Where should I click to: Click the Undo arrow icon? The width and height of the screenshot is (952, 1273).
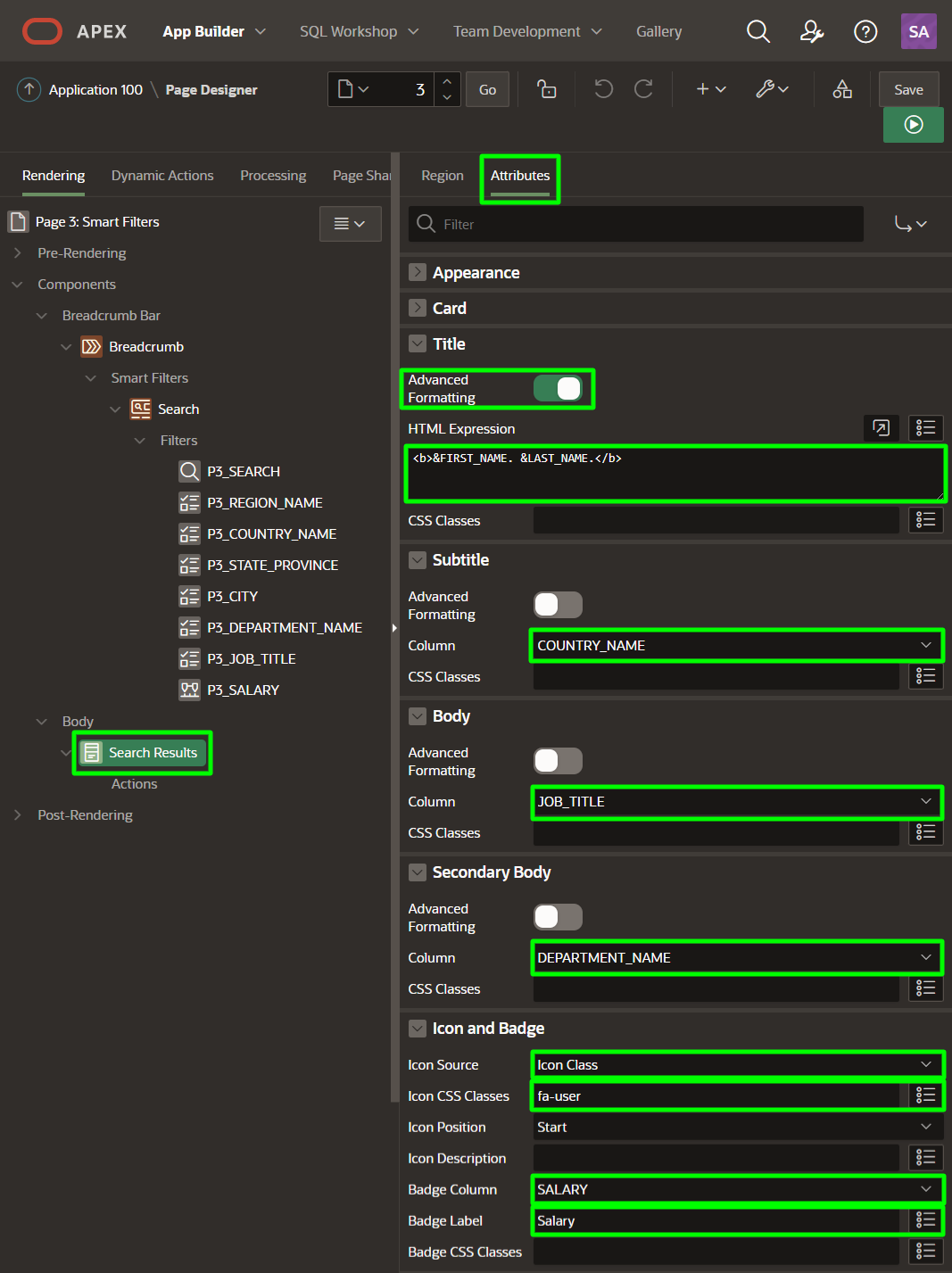604,89
